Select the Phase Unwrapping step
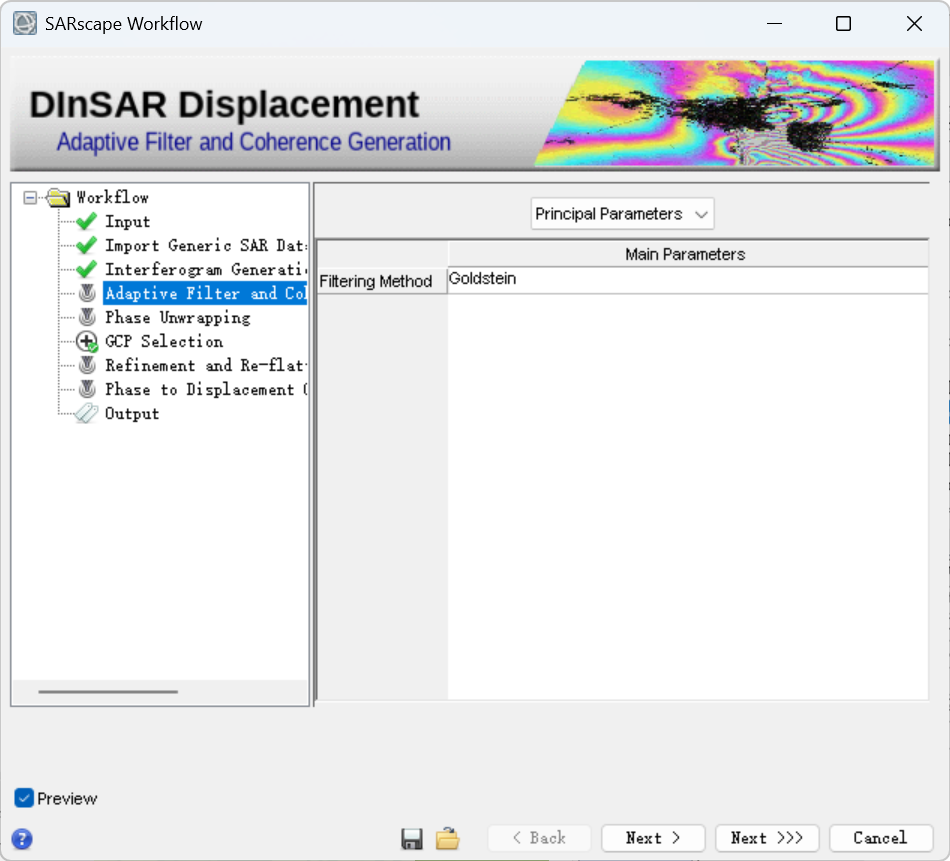The height and width of the screenshot is (861, 950). (178, 317)
